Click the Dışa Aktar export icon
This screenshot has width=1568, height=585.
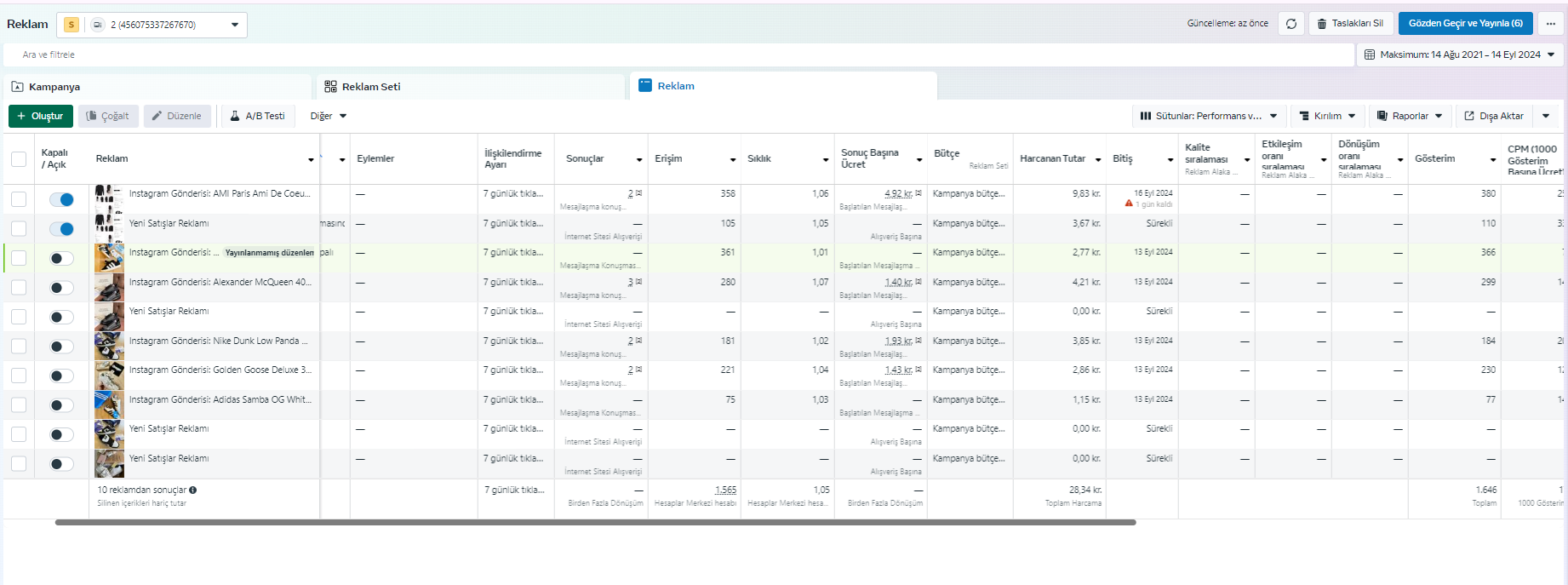(x=1469, y=116)
